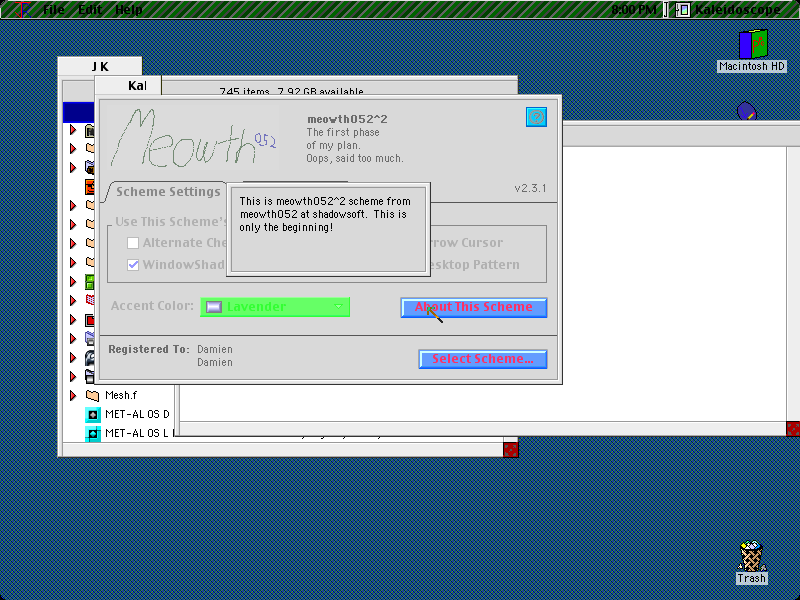This screenshot has height=600, width=800.
Task: Select the Trash icon on the desktop
Action: pos(751,556)
